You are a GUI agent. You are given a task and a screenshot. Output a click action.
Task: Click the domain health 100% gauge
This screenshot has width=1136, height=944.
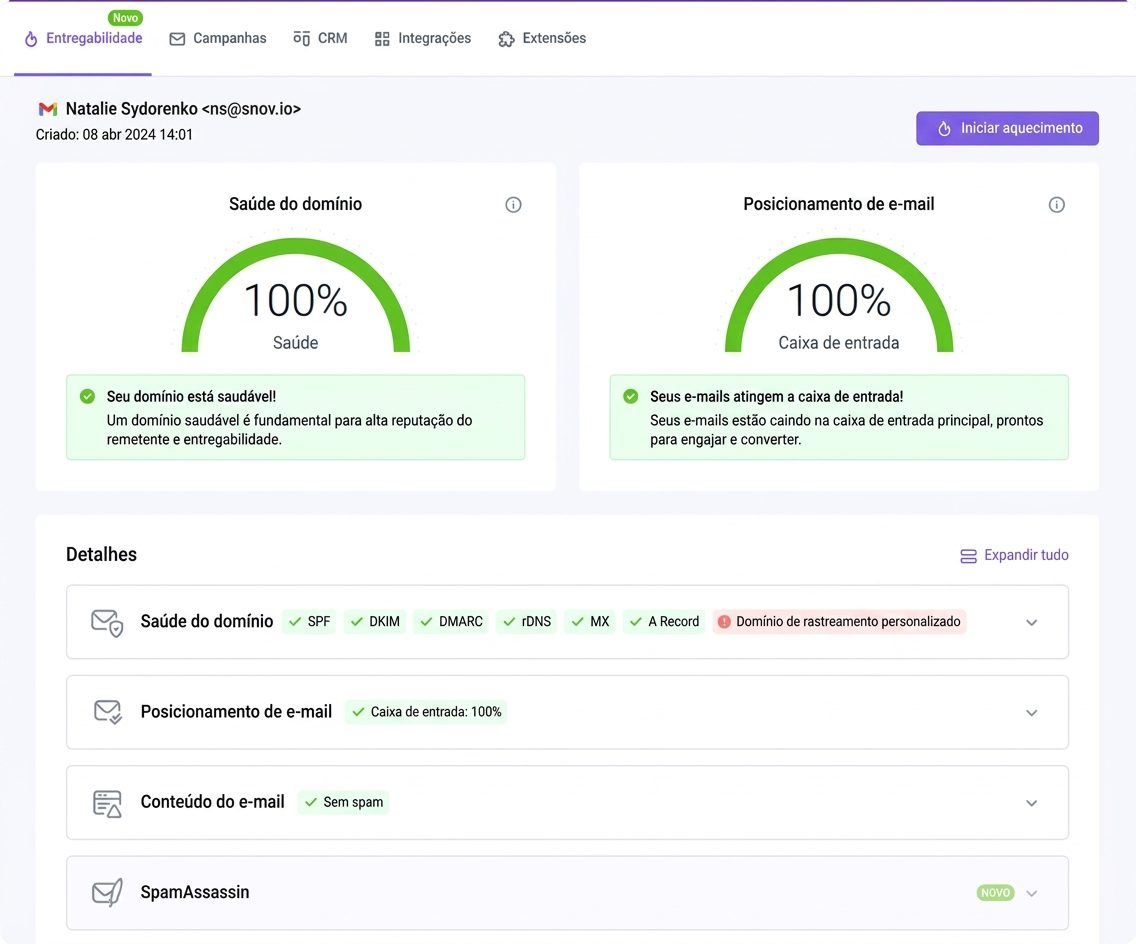click(x=296, y=297)
